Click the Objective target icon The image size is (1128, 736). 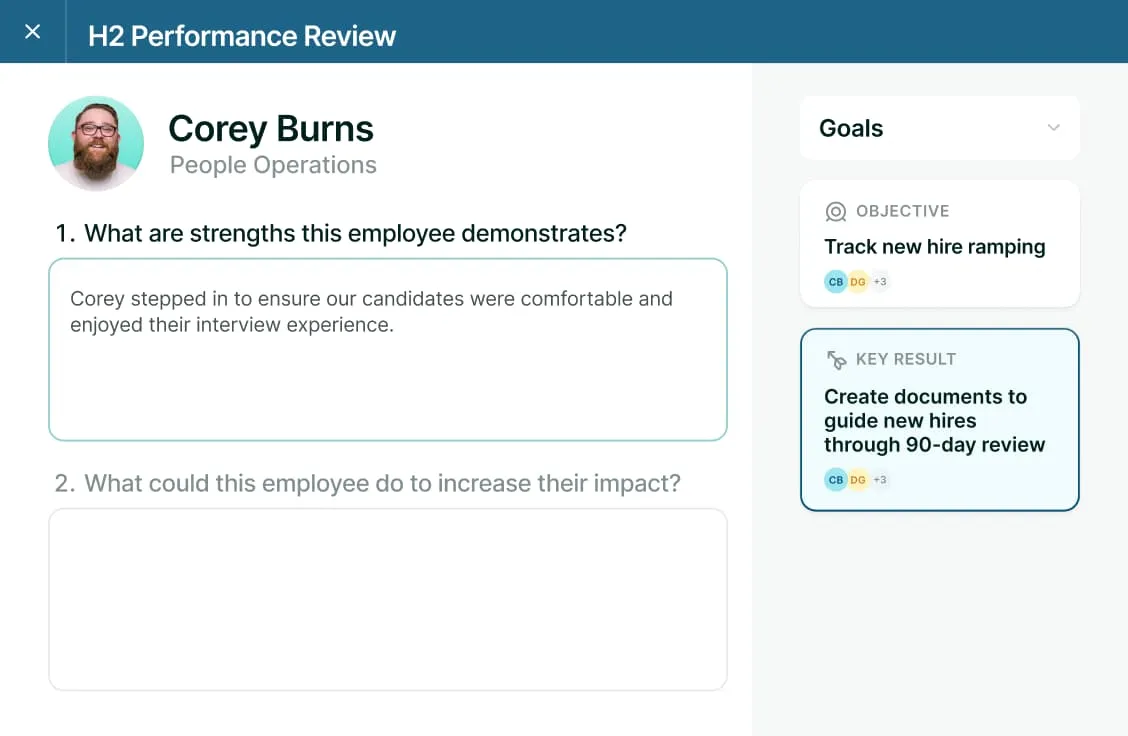click(x=835, y=212)
